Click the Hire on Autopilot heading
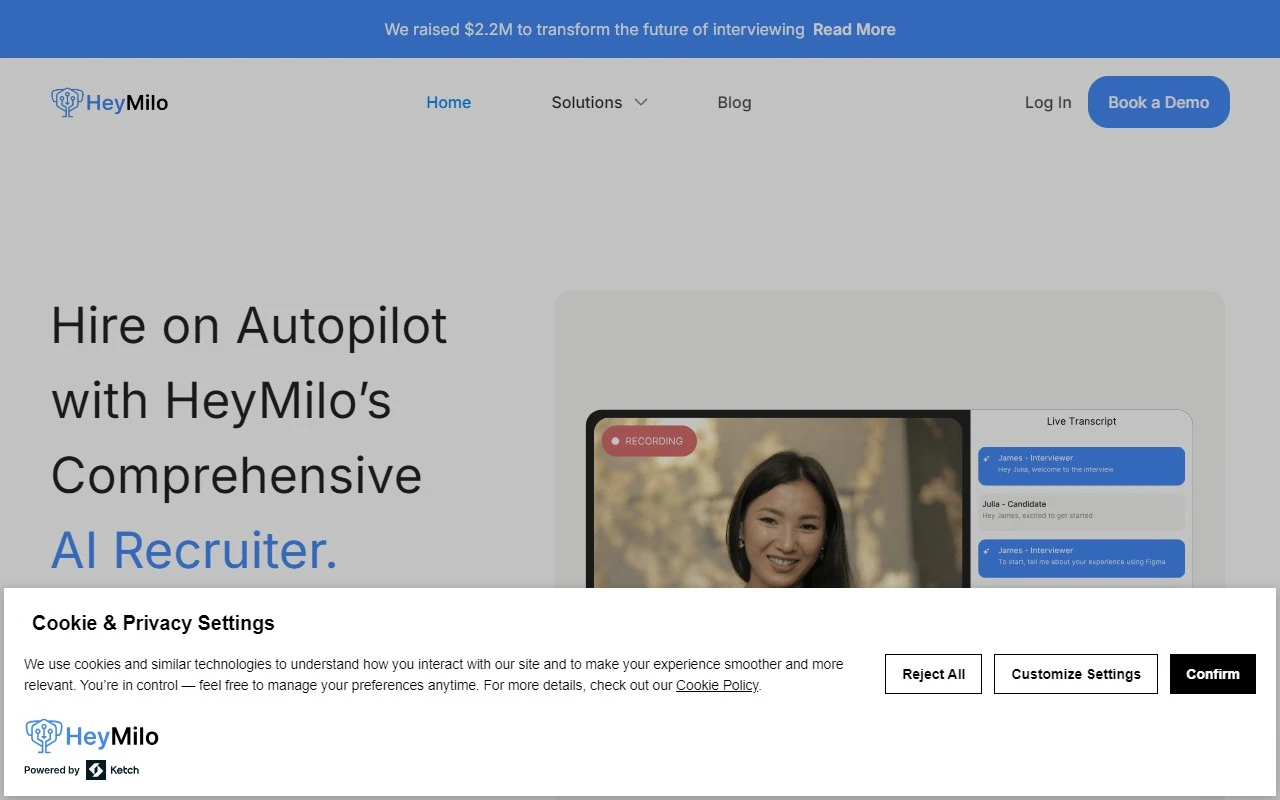The image size is (1280, 800). click(x=249, y=326)
